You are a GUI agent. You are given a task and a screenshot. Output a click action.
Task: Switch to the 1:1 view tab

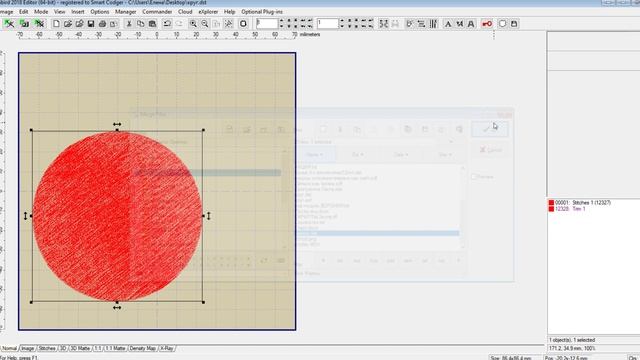[x=98, y=348]
